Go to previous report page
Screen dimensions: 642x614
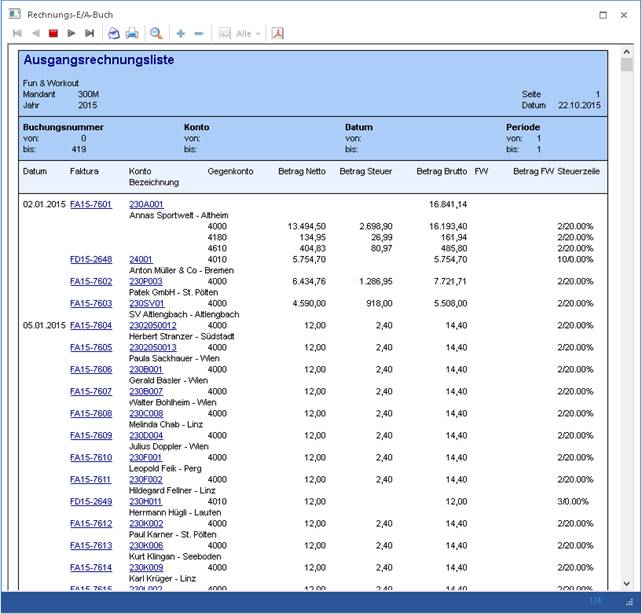point(35,33)
